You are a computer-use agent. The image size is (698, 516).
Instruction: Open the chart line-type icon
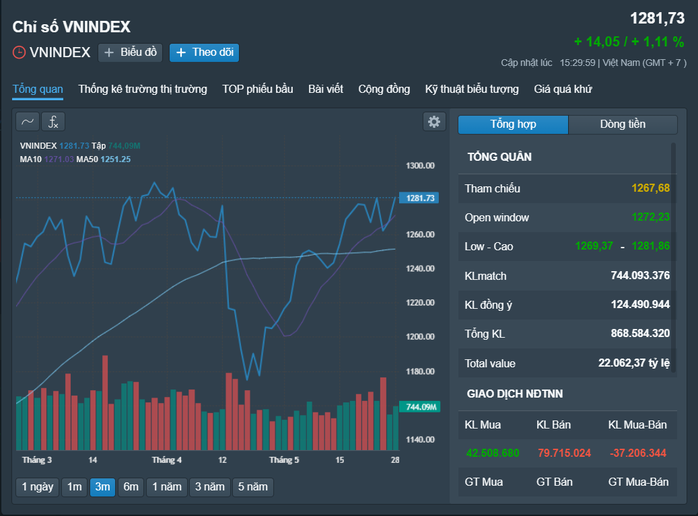pyautogui.click(x=28, y=122)
